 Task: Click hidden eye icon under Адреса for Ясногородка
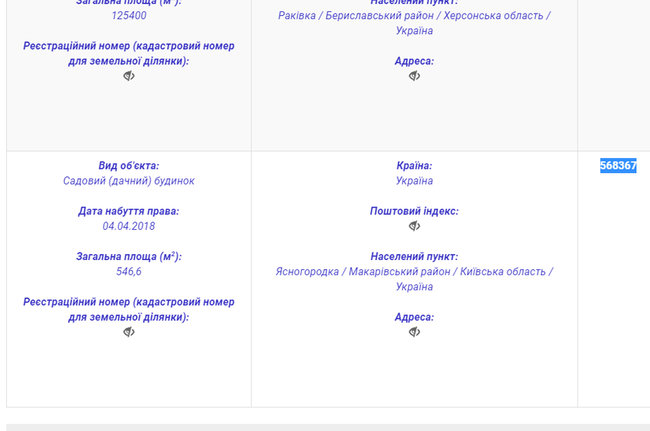point(414,332)
